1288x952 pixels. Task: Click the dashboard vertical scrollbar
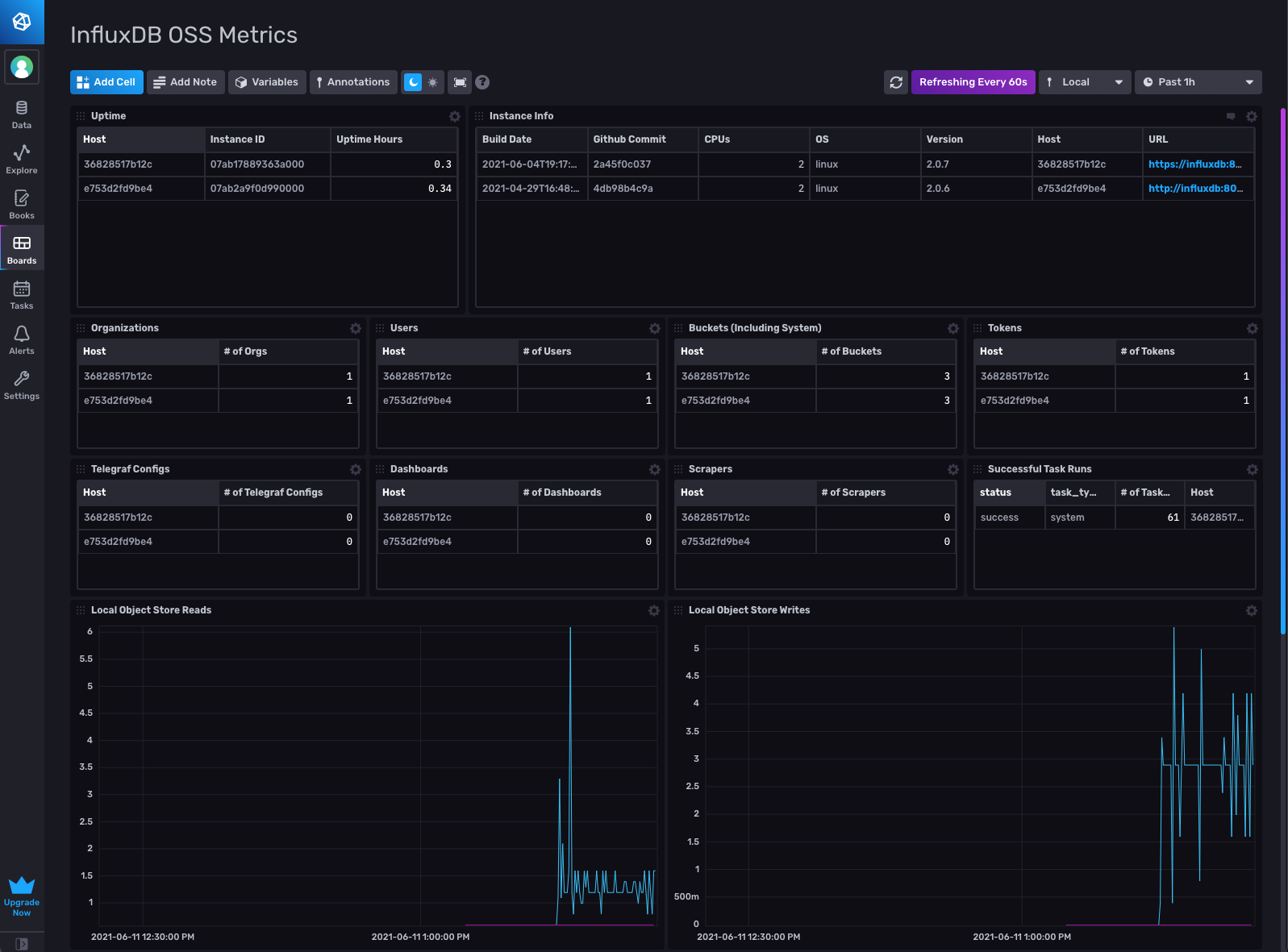click(1283, 371)
